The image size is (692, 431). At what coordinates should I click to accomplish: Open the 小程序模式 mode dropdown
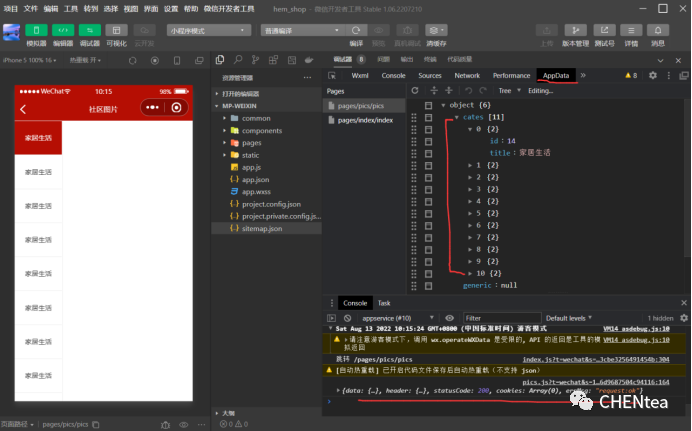coord(203,31)
